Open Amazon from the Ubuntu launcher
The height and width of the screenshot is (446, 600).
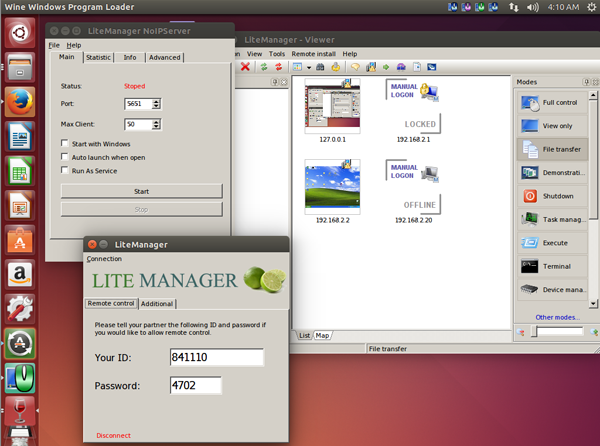click(20, 274)
